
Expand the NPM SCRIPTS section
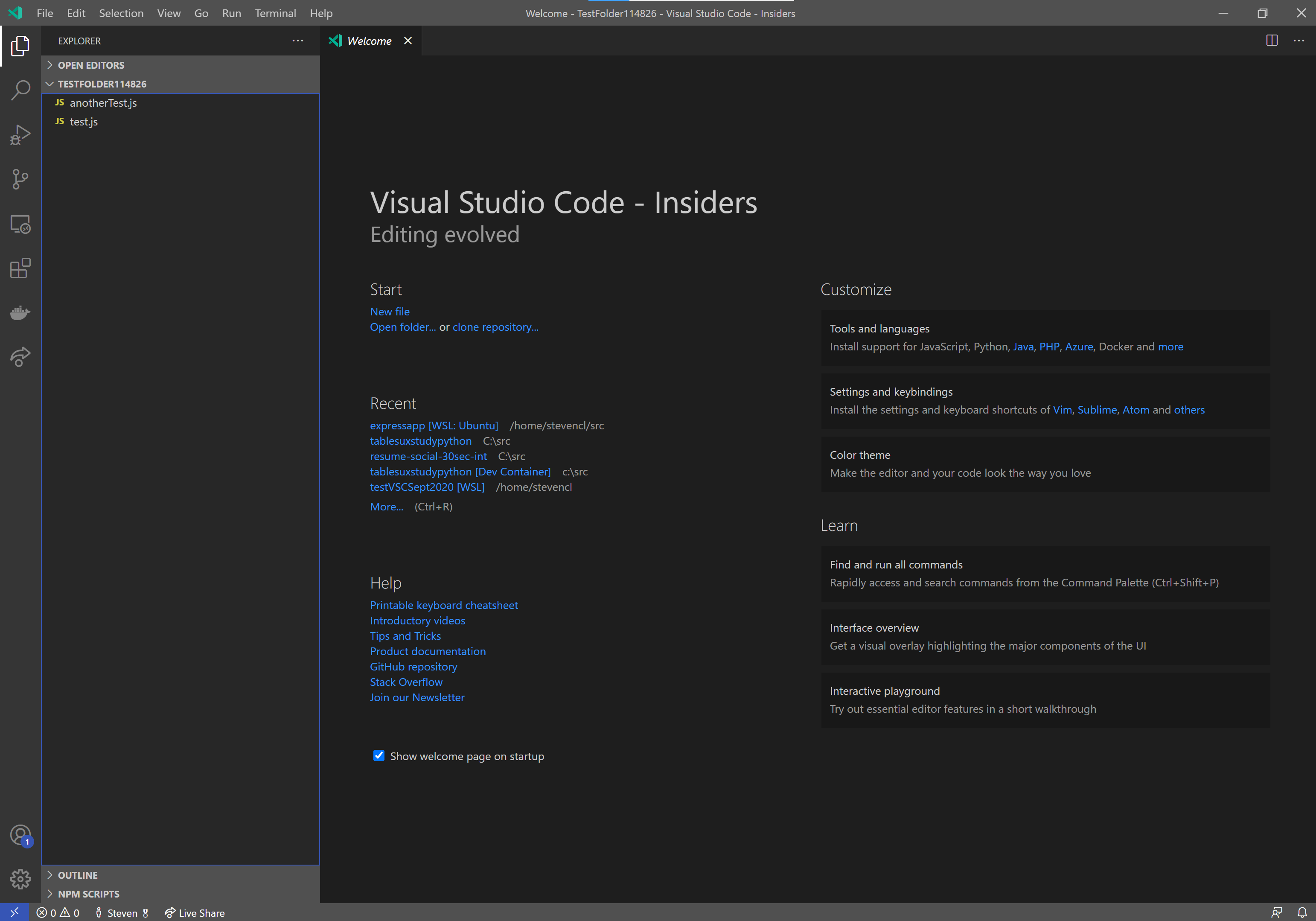pyautogui.click(x=88, y=894)
